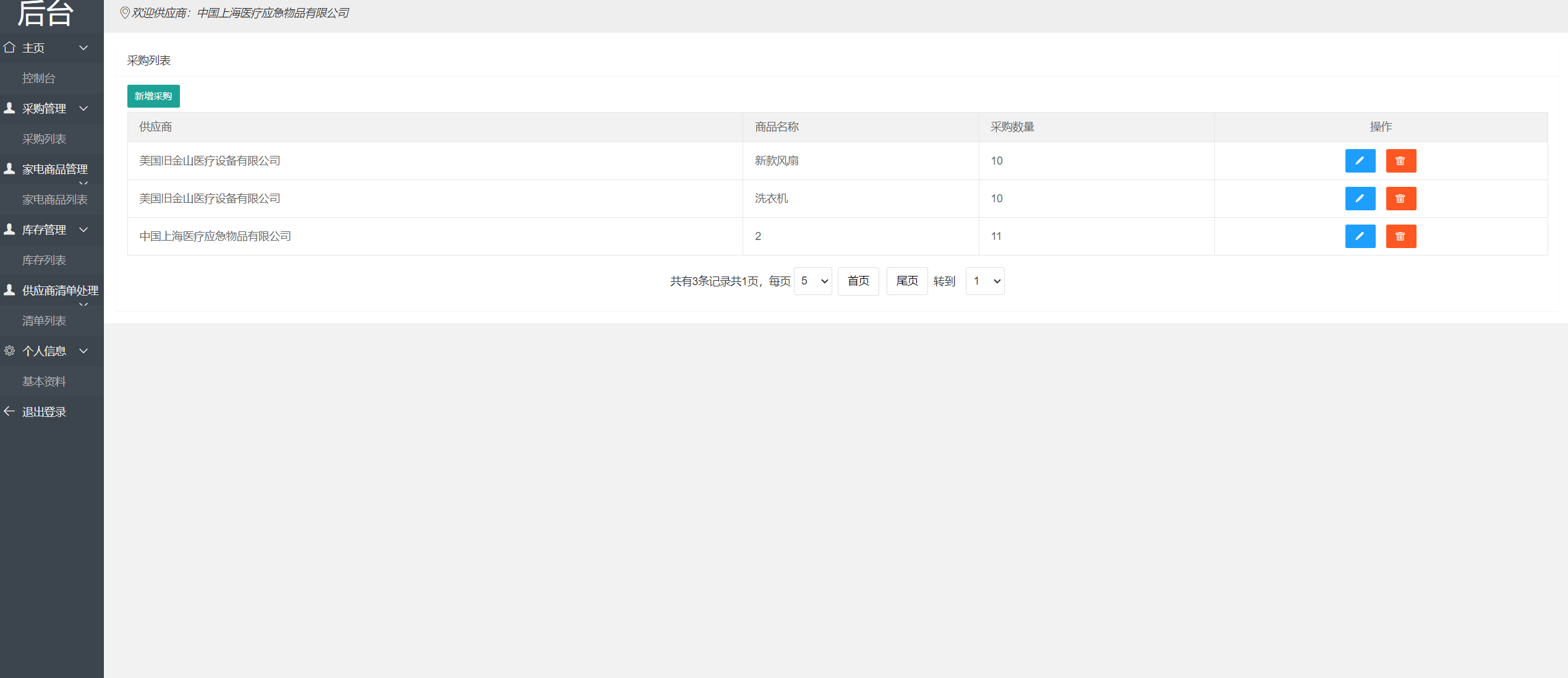The image size is (1568, 678).
Task: Click the gear icon beside 个人信息
Action: tap(9, 351)
